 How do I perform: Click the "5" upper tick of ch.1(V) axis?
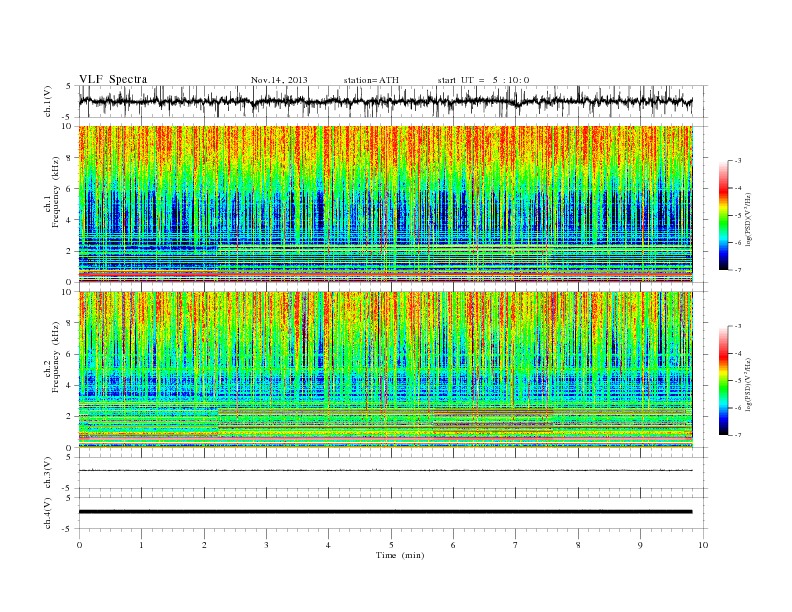point(69,86)
